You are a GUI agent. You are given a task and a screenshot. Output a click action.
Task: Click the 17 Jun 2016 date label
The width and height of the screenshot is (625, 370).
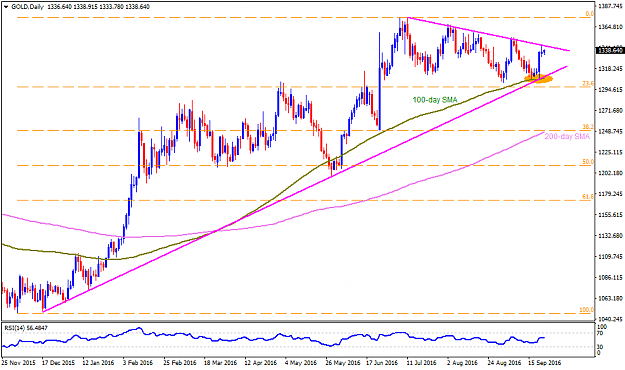(383, 363)
